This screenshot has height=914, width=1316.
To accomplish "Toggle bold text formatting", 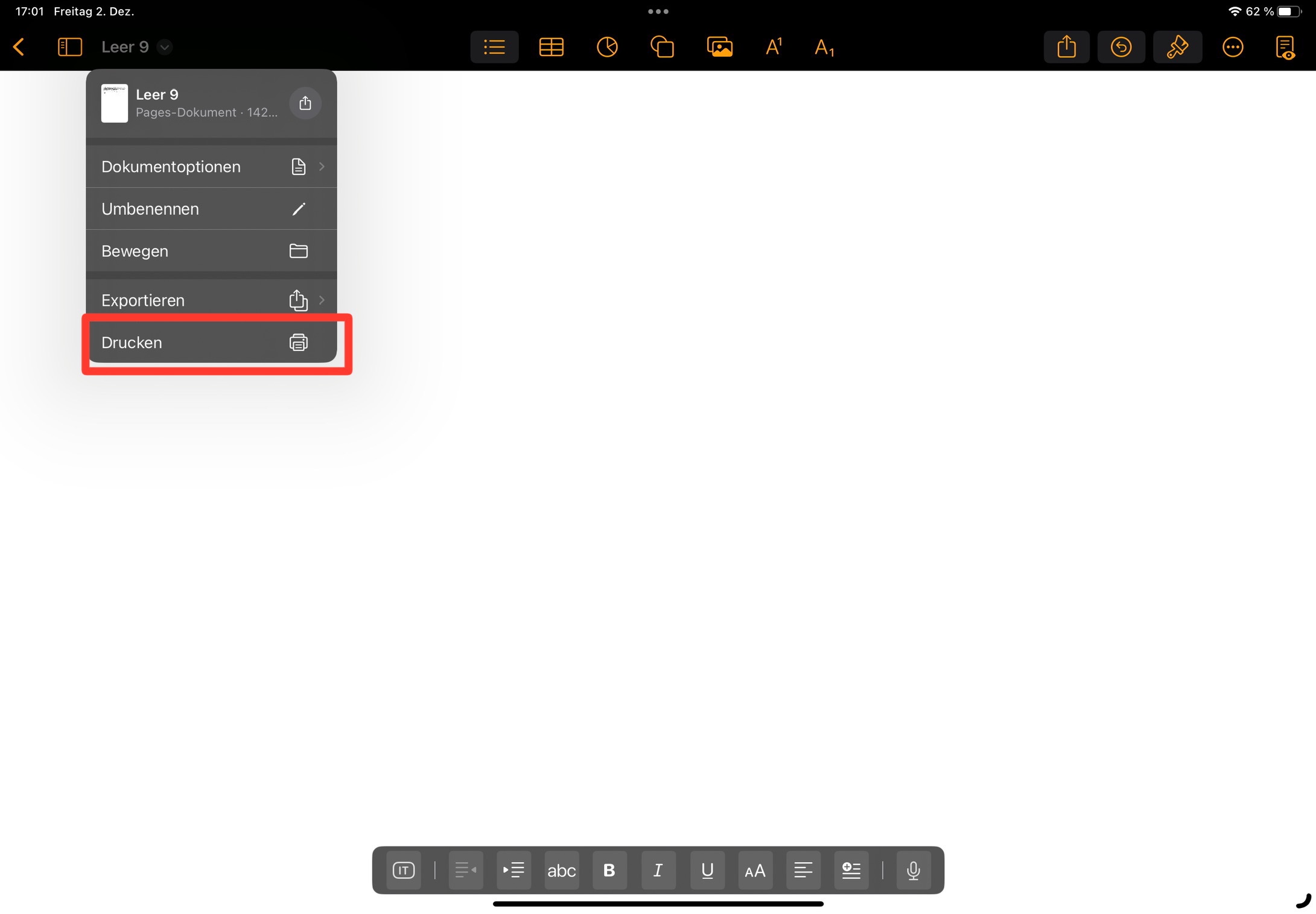I will coord(609,870).
